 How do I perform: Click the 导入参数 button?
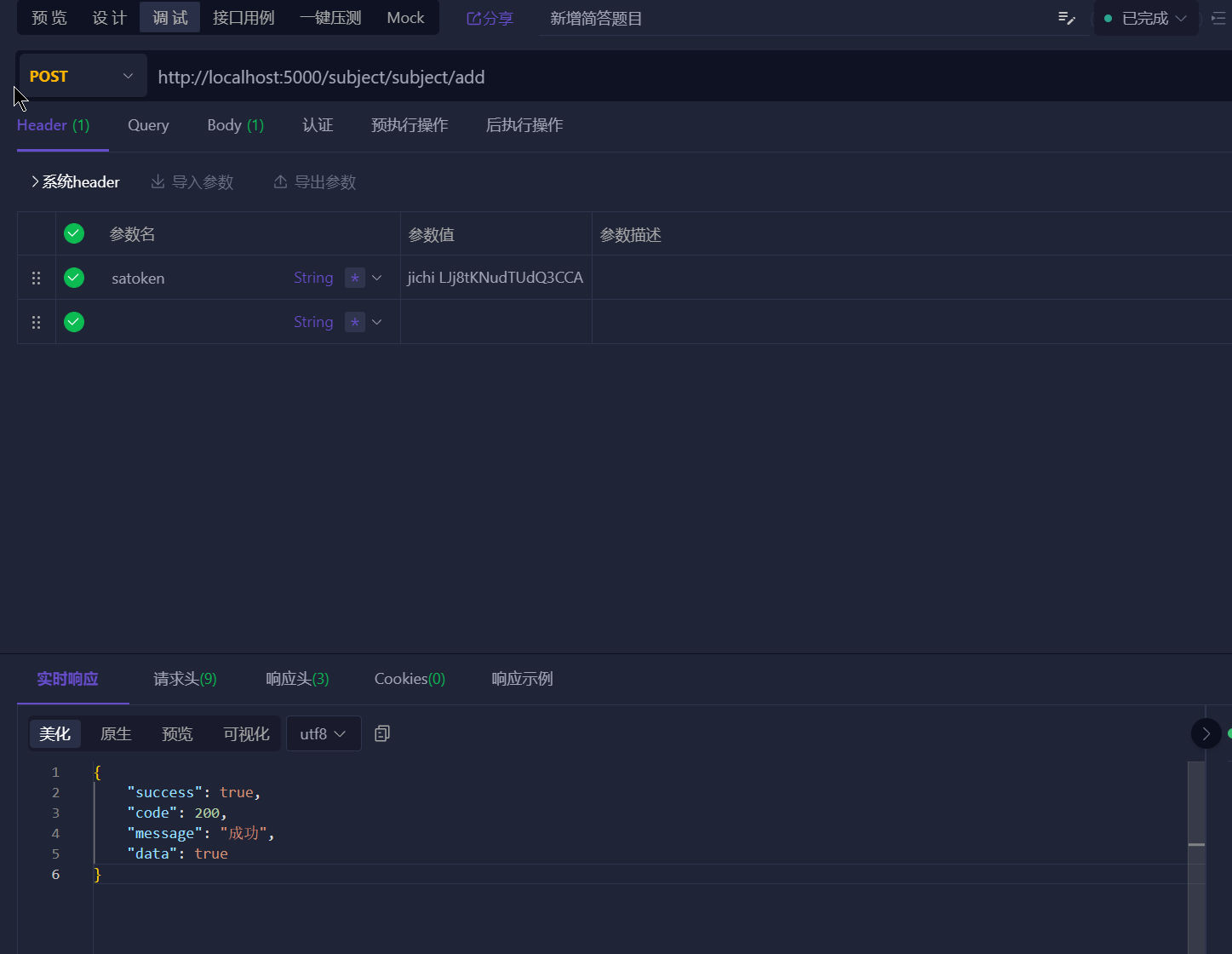pyautogui.click(x=192, y=181)
